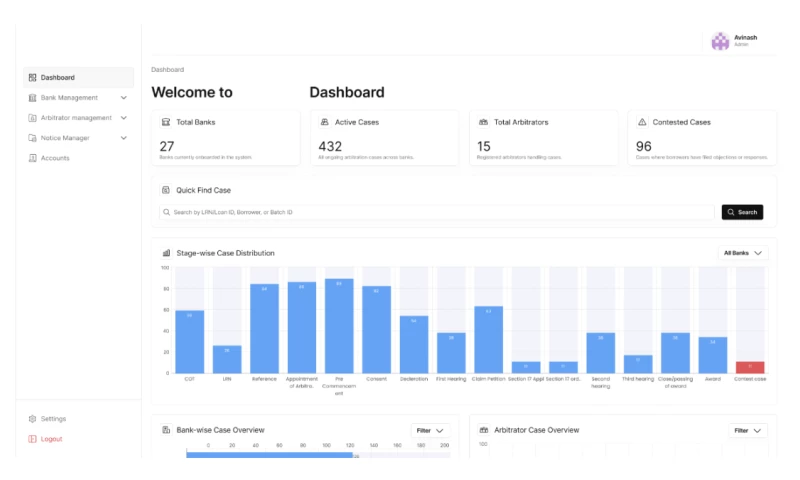Click the Logout link

coord(51,439)
